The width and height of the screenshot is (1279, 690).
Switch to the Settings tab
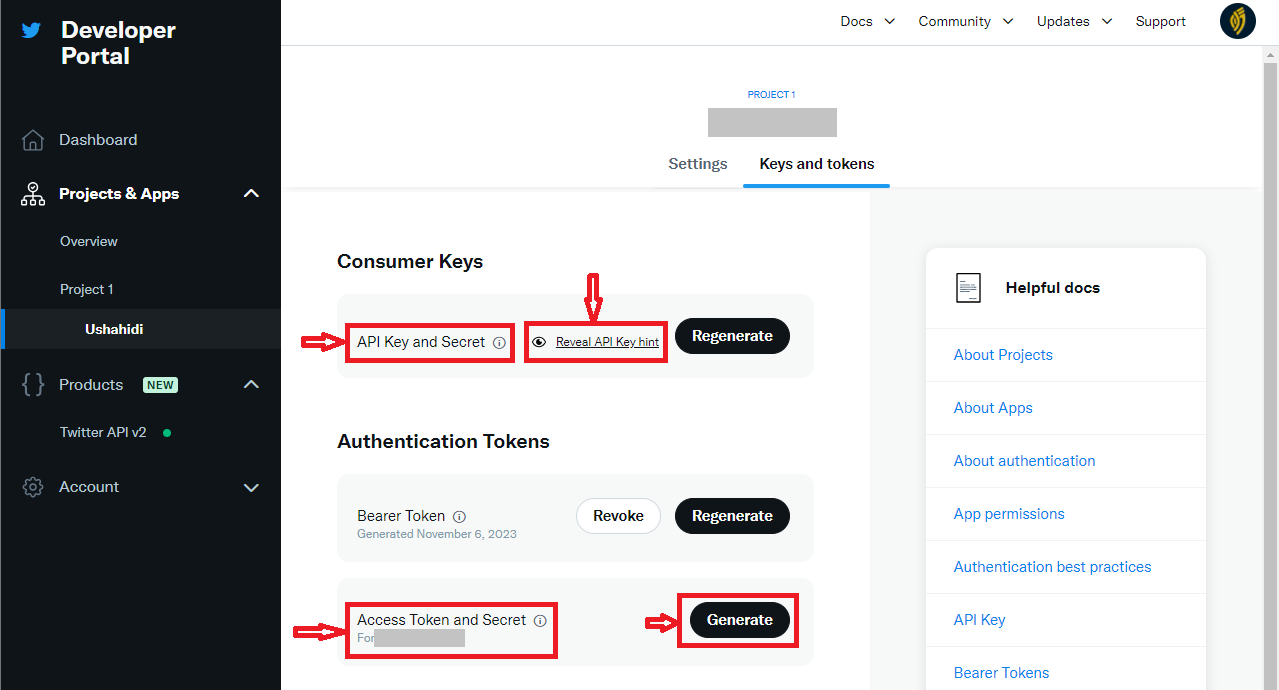[697, 164]
